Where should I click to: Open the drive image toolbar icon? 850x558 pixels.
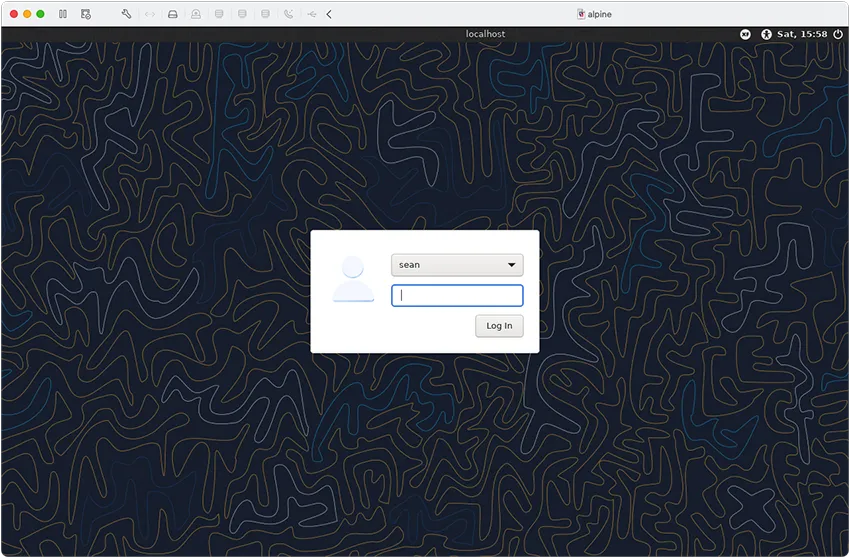173,14
